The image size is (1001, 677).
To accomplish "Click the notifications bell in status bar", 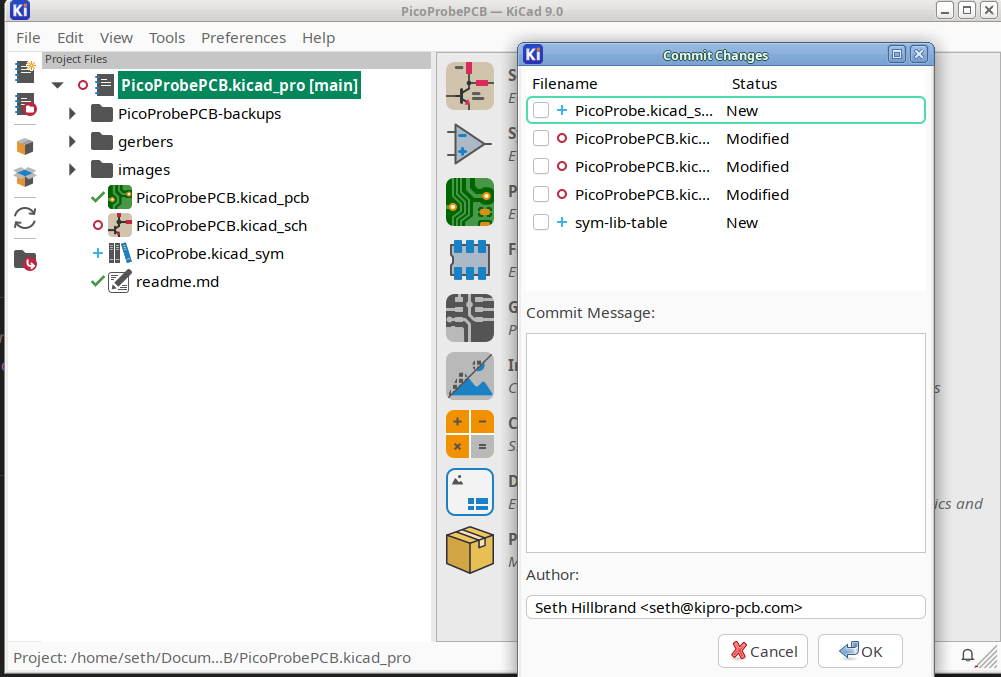I will (x=968, y=655).
